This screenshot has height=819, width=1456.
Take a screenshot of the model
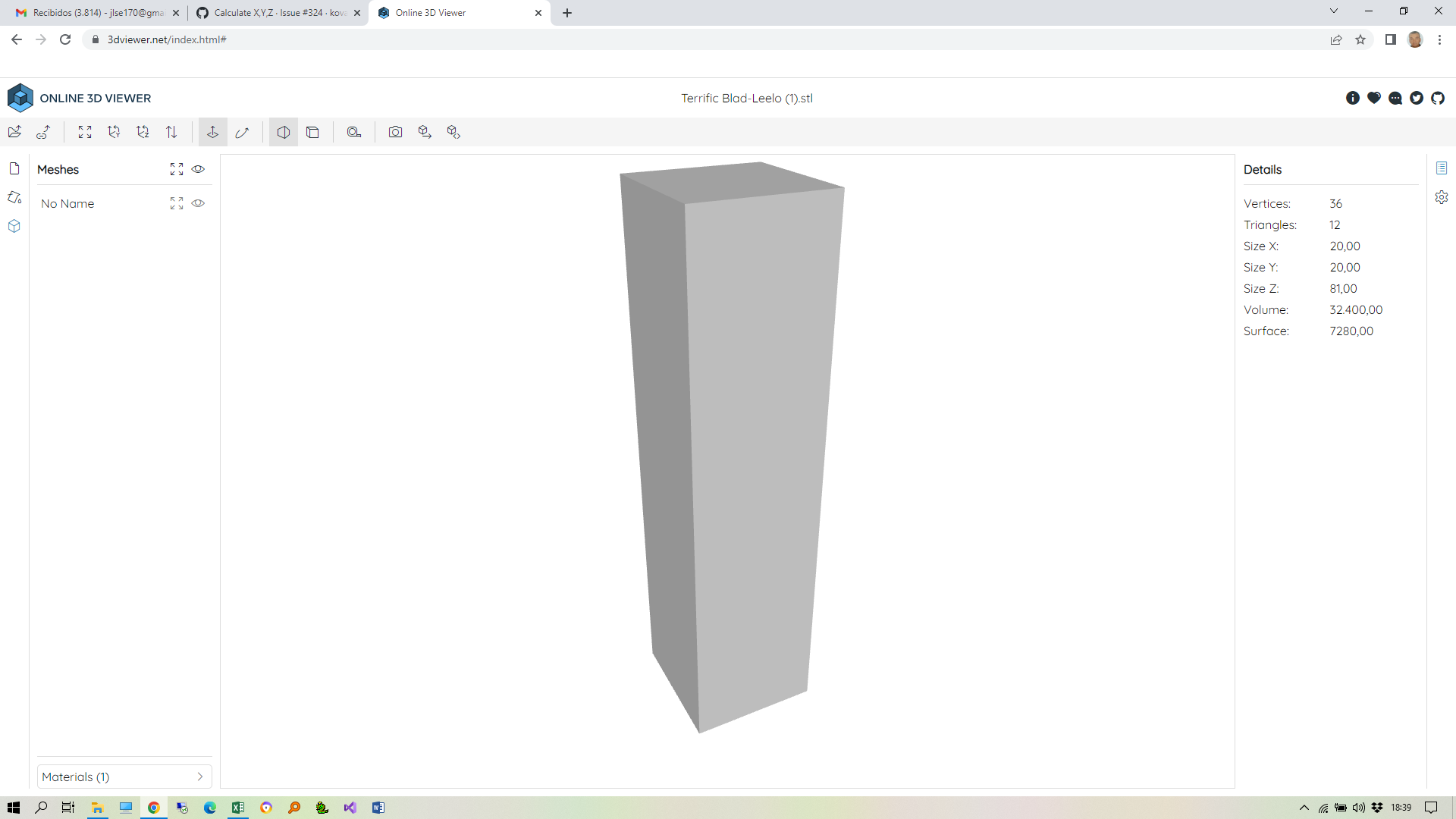pos(396,131)
